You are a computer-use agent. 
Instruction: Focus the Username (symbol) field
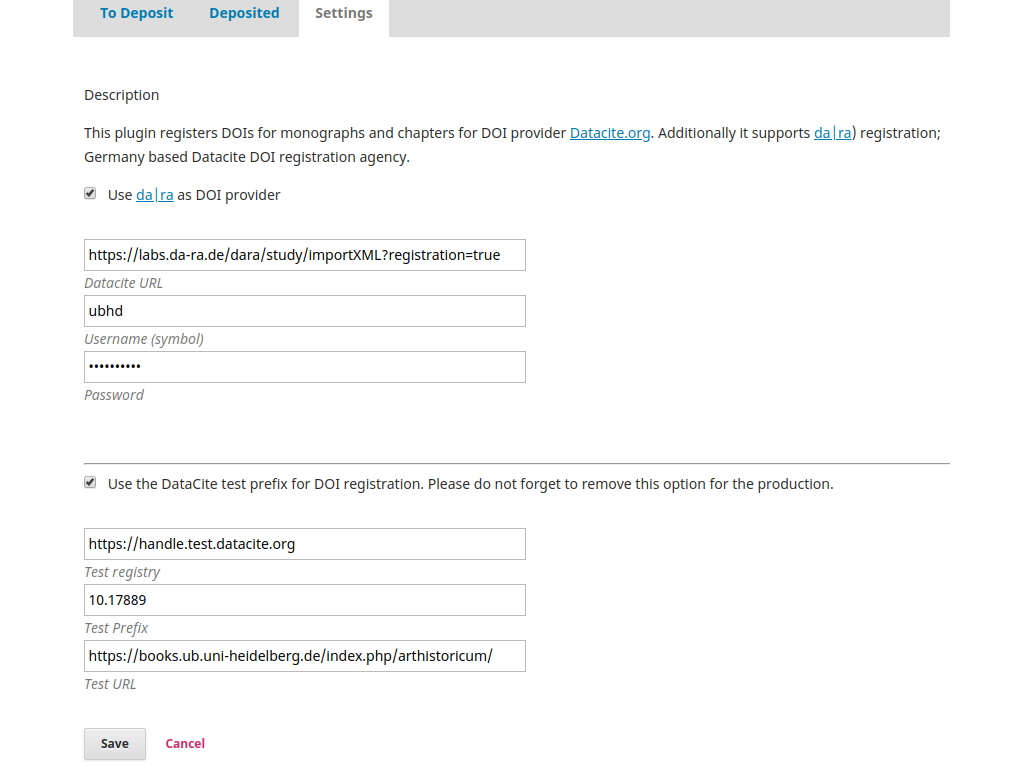[x=304, y=311]
